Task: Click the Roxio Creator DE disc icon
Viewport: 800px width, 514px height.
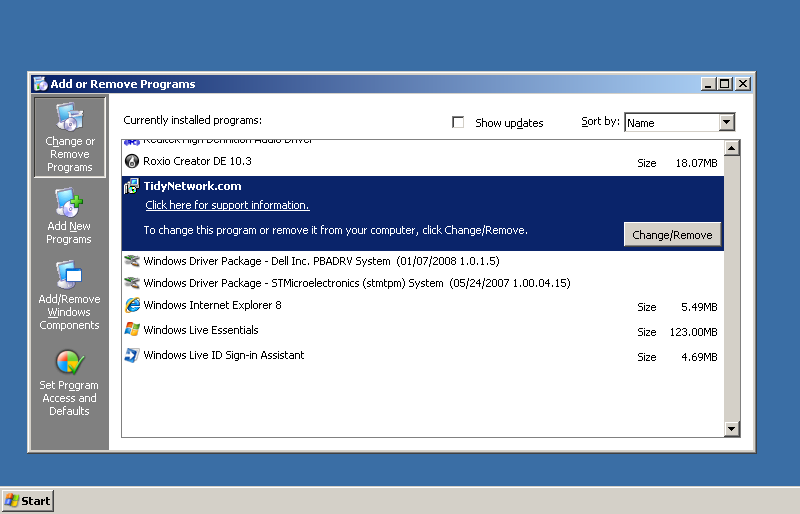Action: tap(132, 161)
